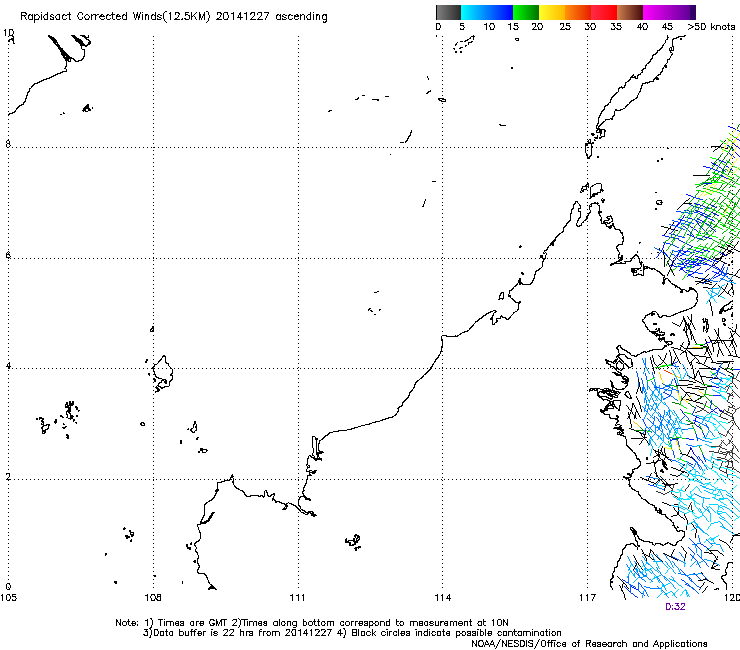The width and height of the screenshot is (740, 650).
Task: Click longitude label 114
Action: coord(443,598)
